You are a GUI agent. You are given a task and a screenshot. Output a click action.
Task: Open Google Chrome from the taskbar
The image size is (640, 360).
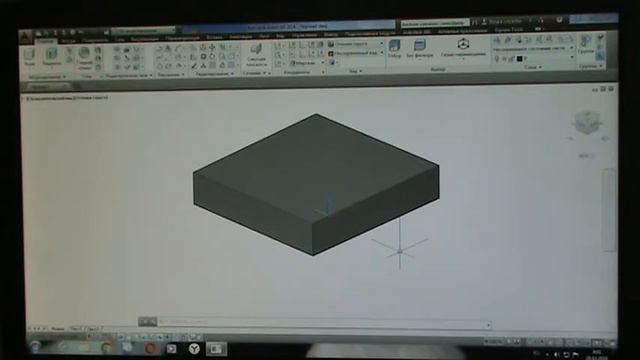(107, 348)
